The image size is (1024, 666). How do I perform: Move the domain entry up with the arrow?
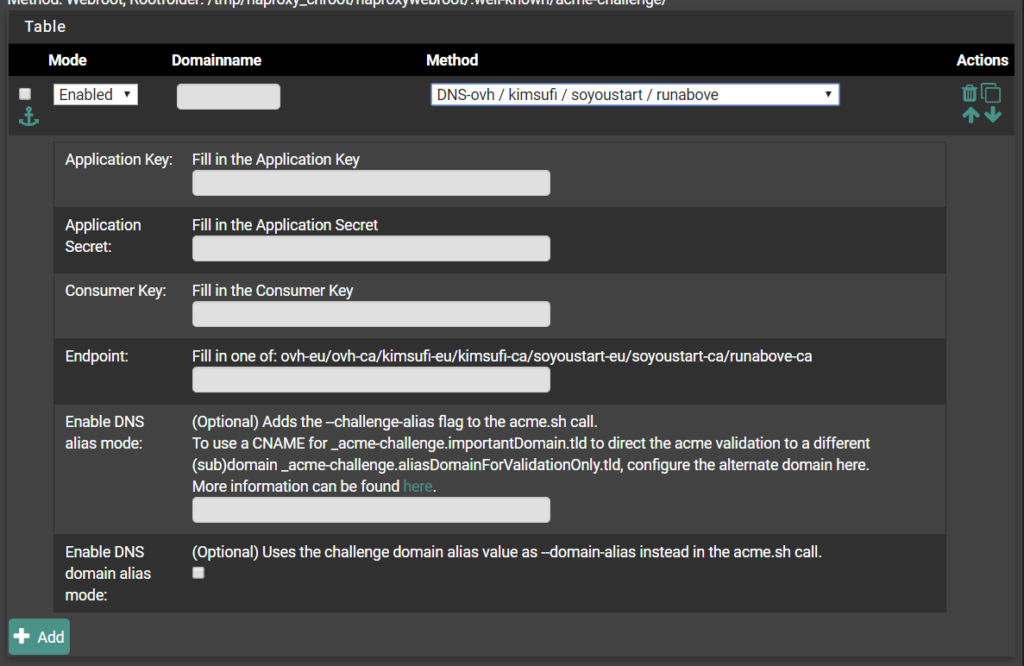[x=970, y=115]
